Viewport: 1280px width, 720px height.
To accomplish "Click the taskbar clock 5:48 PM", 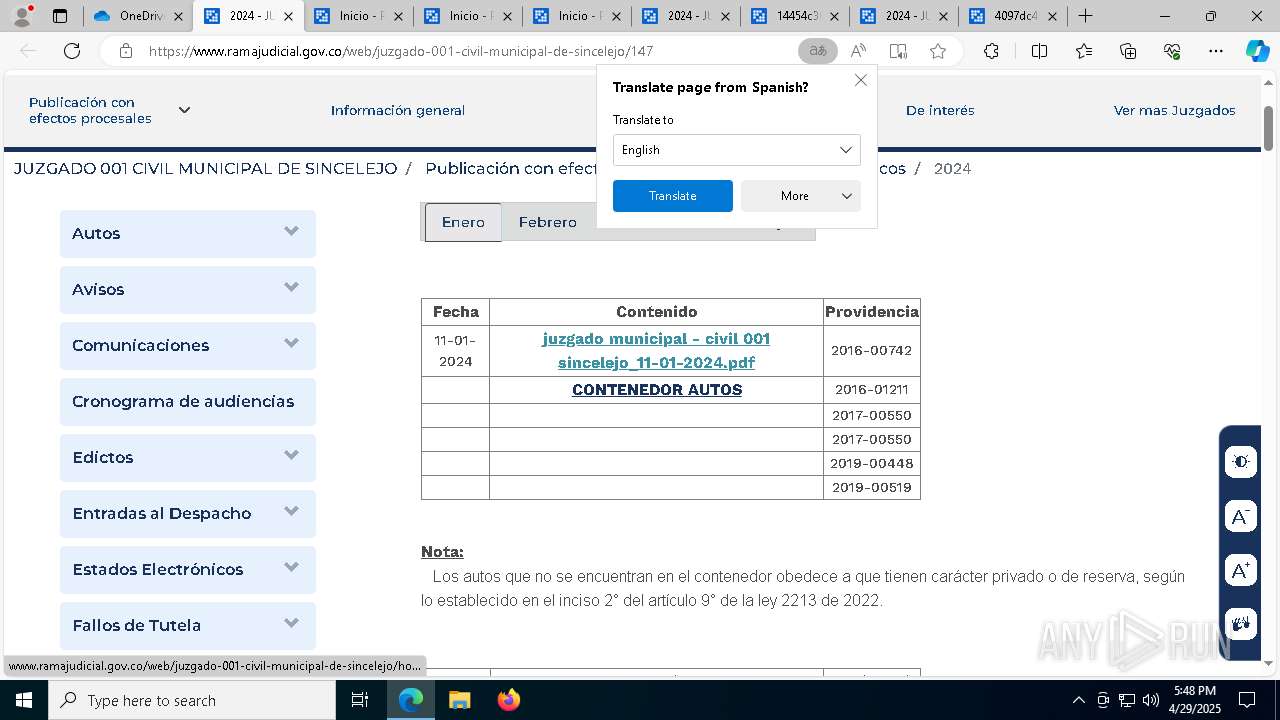I will (1195, 700).
